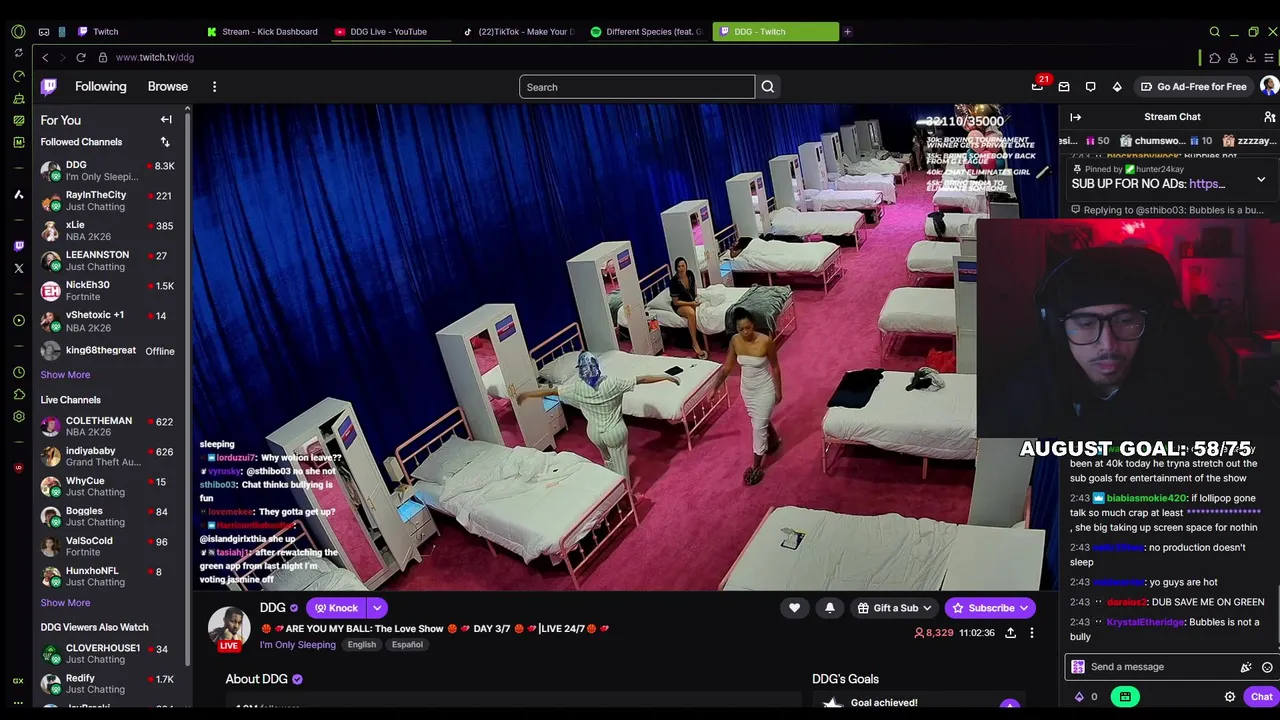This screenshot has width=1280, height=720.
Task: Sort the Followed Channels list
Action: (x=165, y=142)
